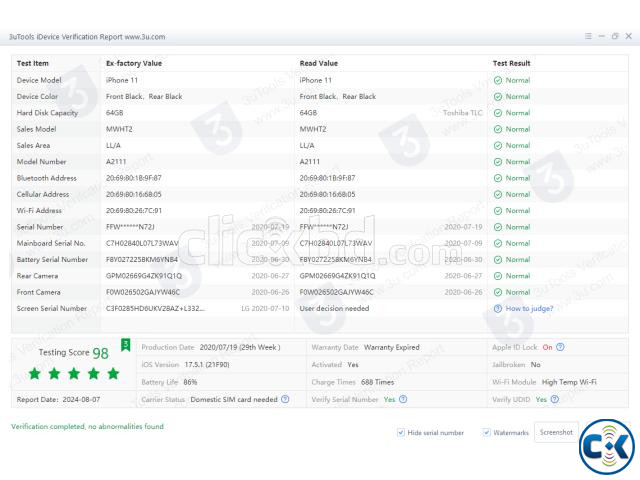The height and width of the screenshot is (480, 640).
Task: Open the list menu icon in title bar
Action: 588,36
